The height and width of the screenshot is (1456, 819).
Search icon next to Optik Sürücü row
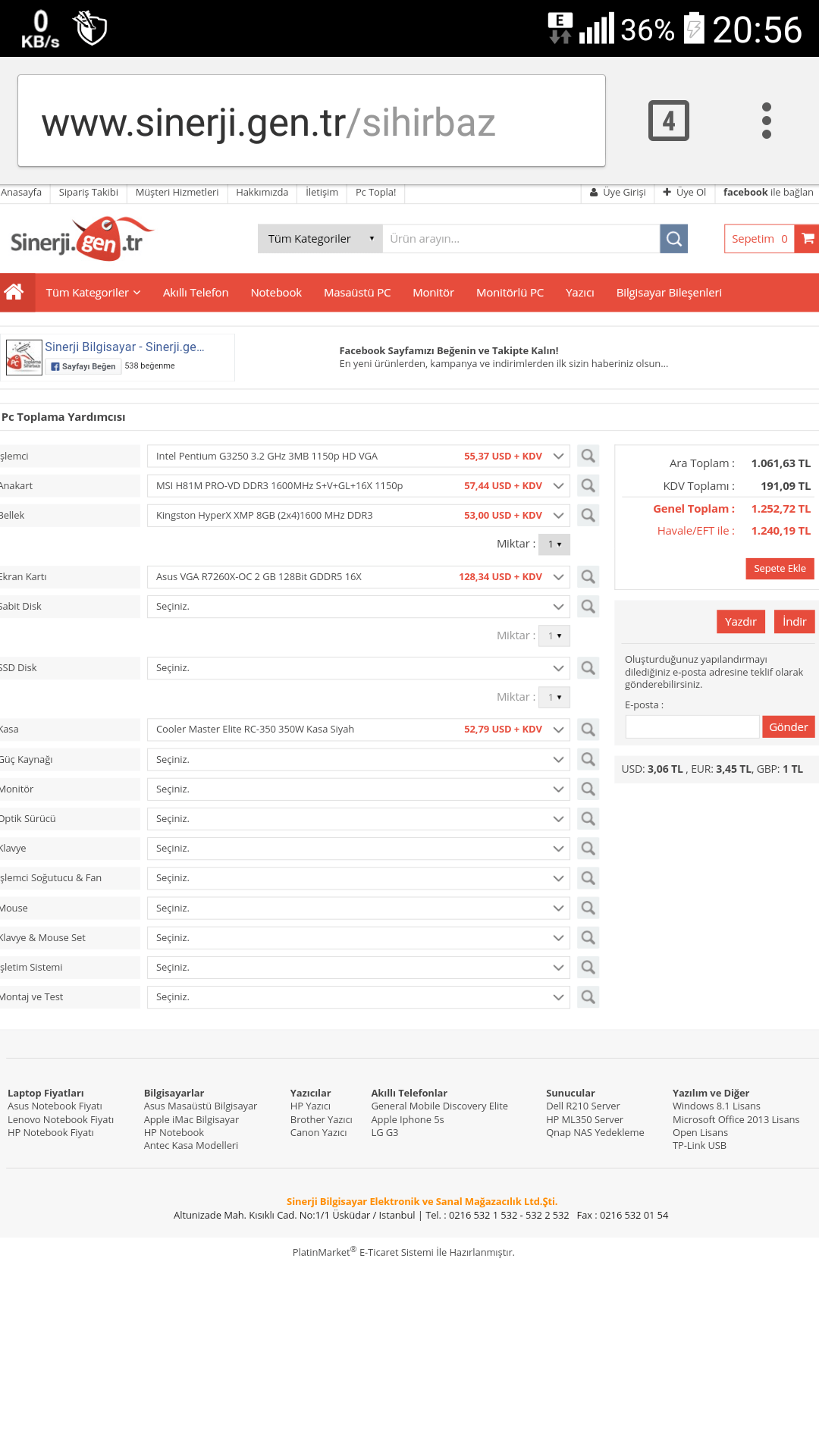coord(588,818)
